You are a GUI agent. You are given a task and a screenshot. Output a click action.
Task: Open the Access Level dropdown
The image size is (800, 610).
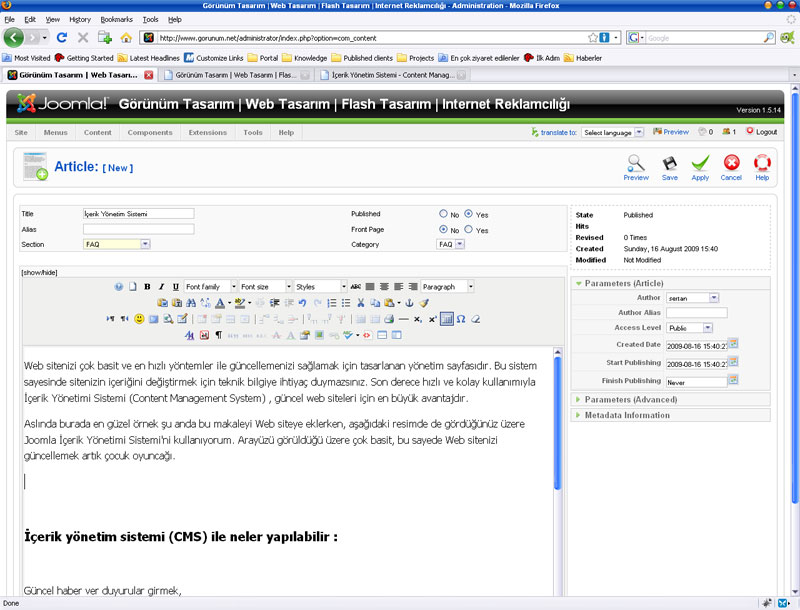(x=689, y=328)
